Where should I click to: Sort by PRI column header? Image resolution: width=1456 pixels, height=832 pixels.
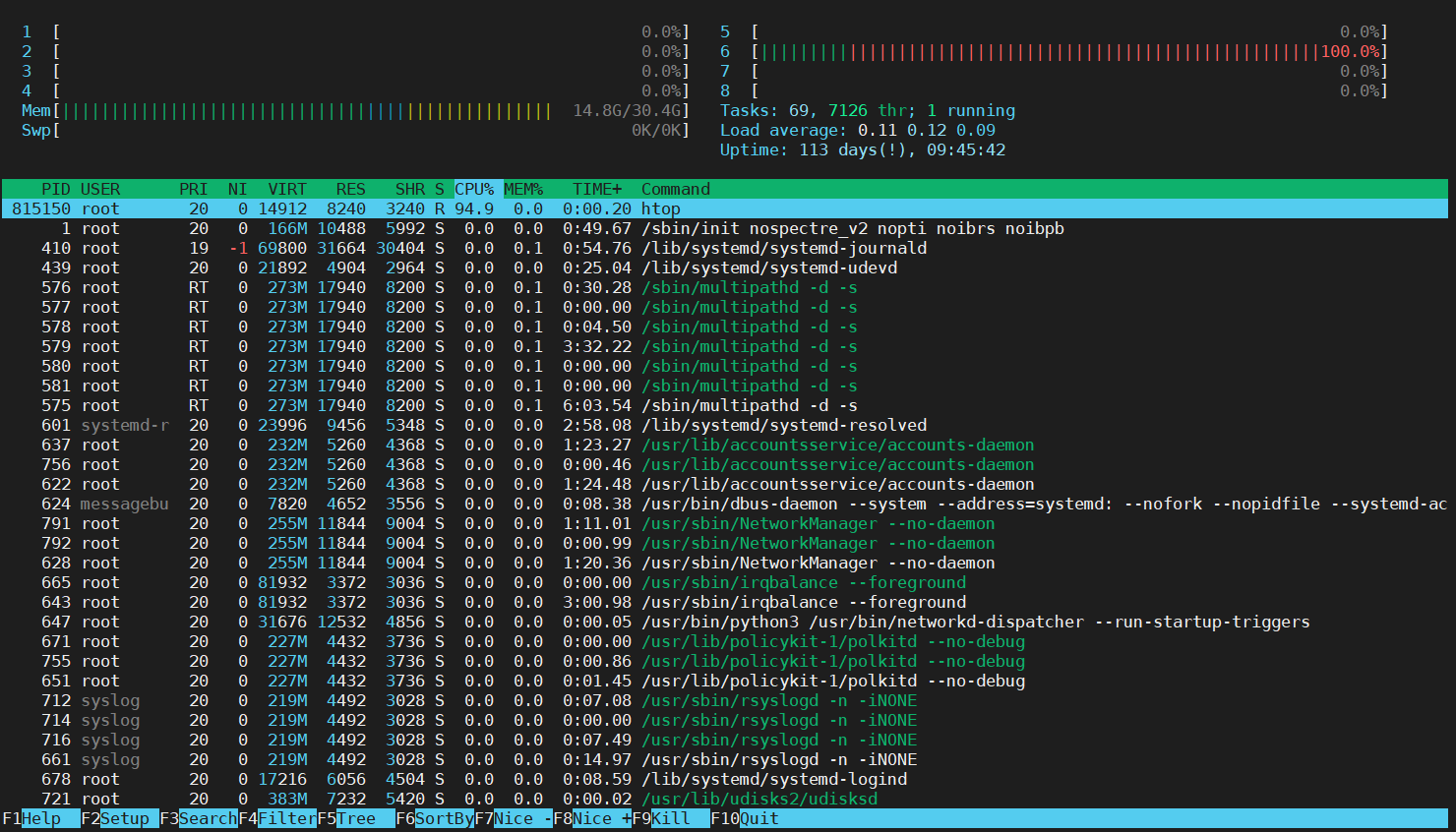point(194,189)
